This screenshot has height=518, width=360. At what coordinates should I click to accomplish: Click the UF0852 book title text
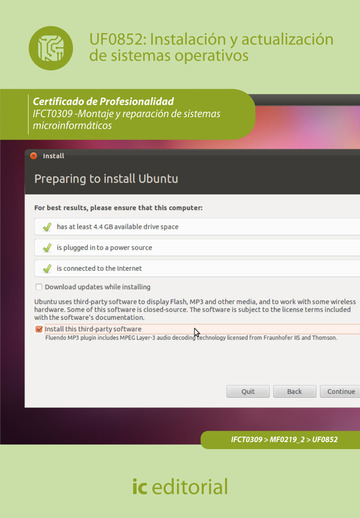pos(211,47)
